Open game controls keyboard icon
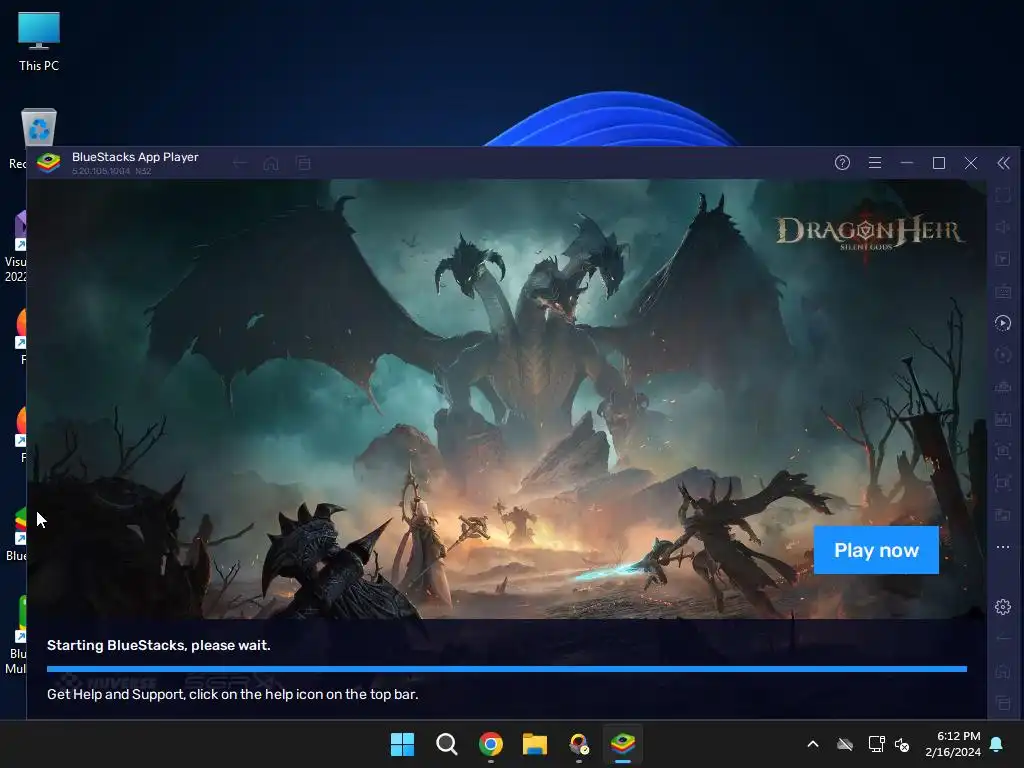The image size is (1024, 768). 1003,291
